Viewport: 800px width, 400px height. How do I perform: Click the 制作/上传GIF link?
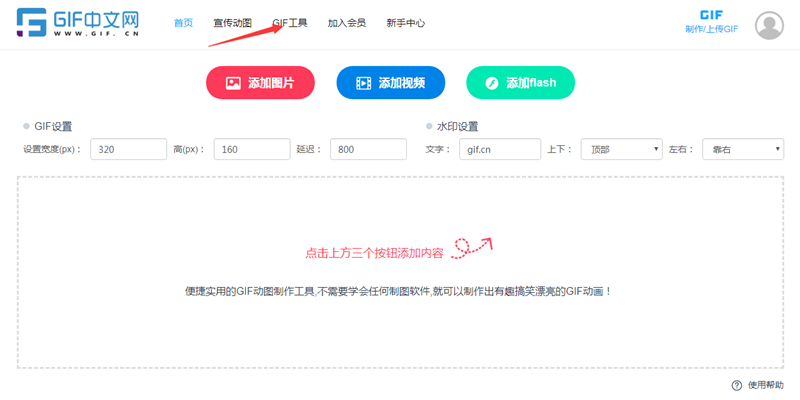point(711,30)
